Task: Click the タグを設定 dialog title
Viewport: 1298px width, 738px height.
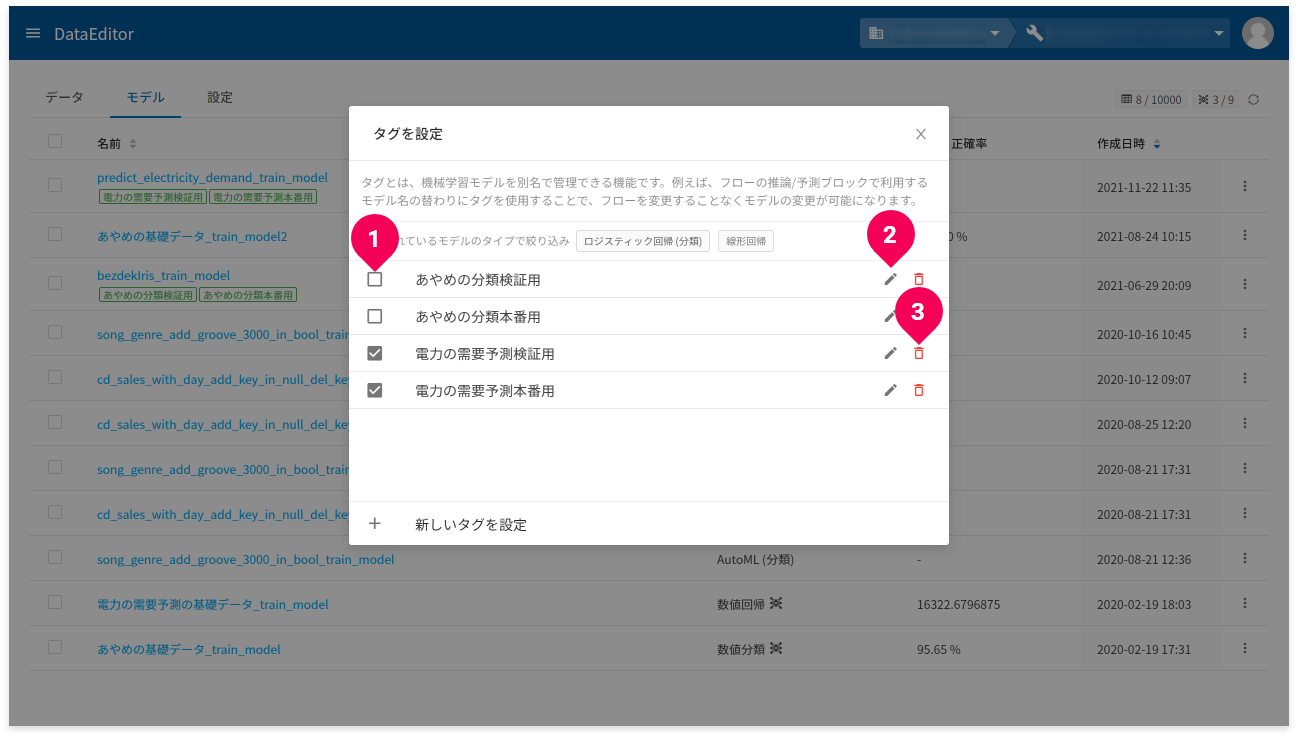Action: 408,134
